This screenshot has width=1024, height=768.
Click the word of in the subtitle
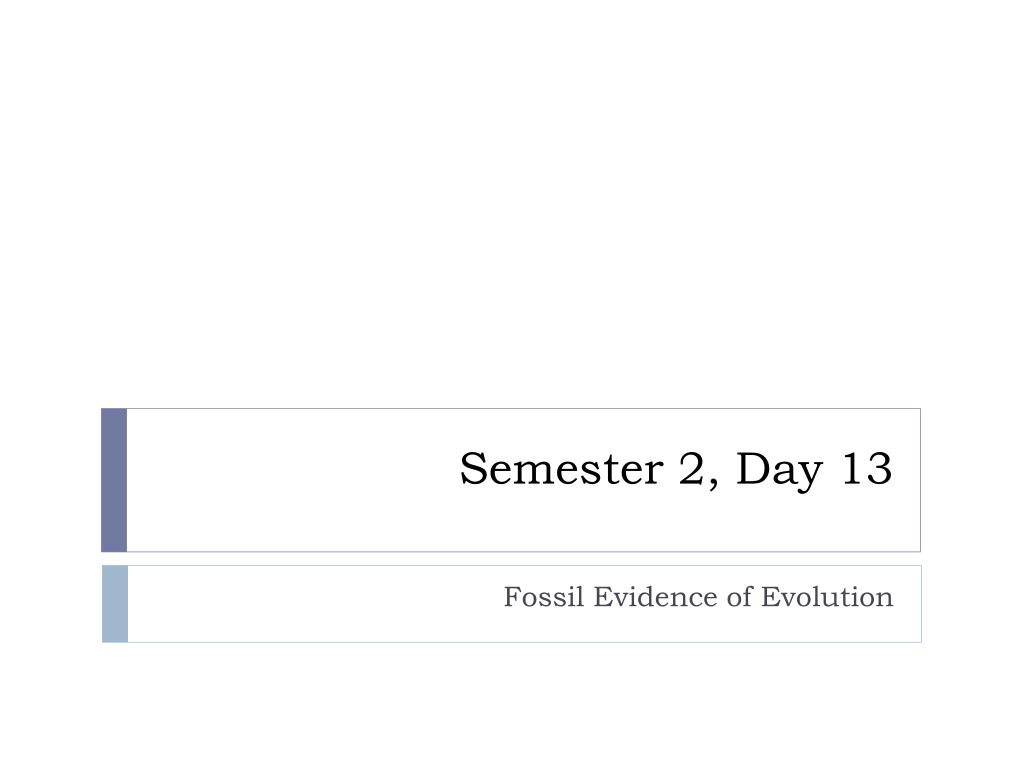739,597
